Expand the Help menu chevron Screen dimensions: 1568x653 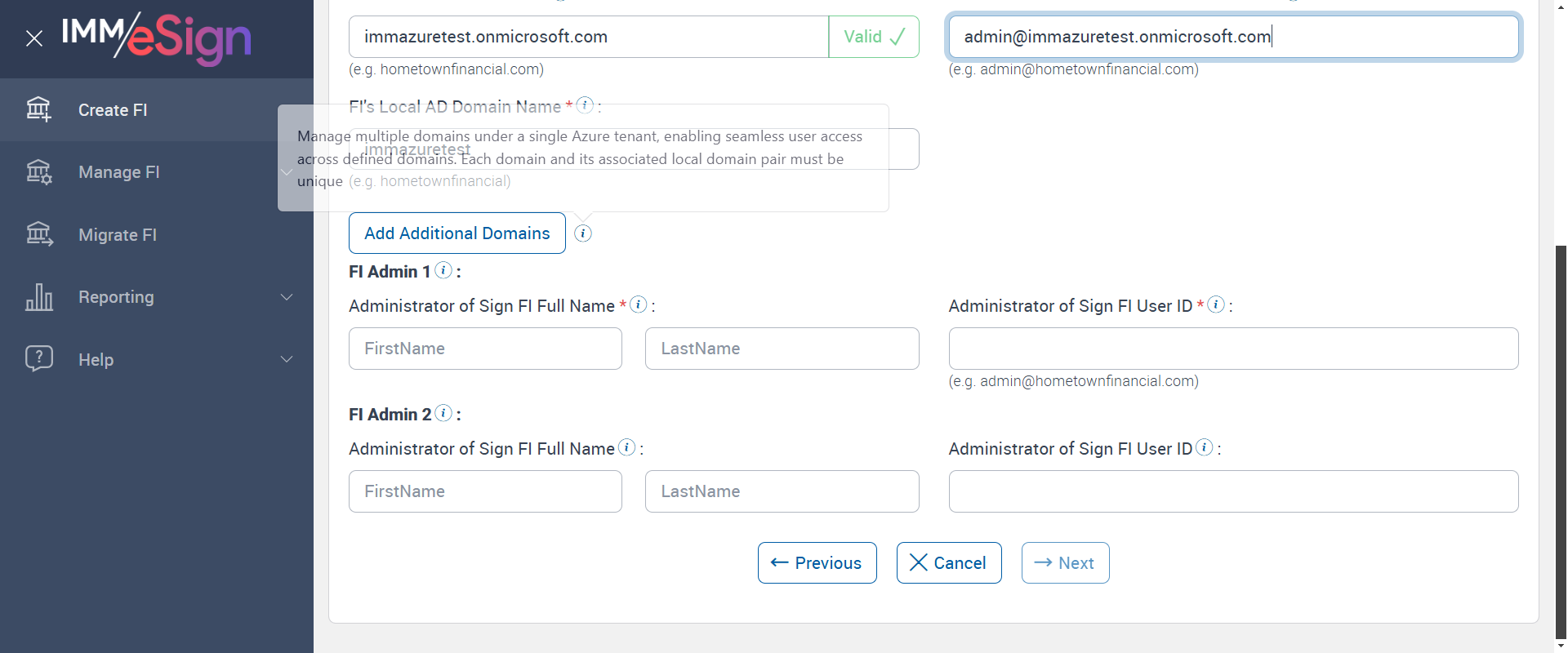coord(287,359)
